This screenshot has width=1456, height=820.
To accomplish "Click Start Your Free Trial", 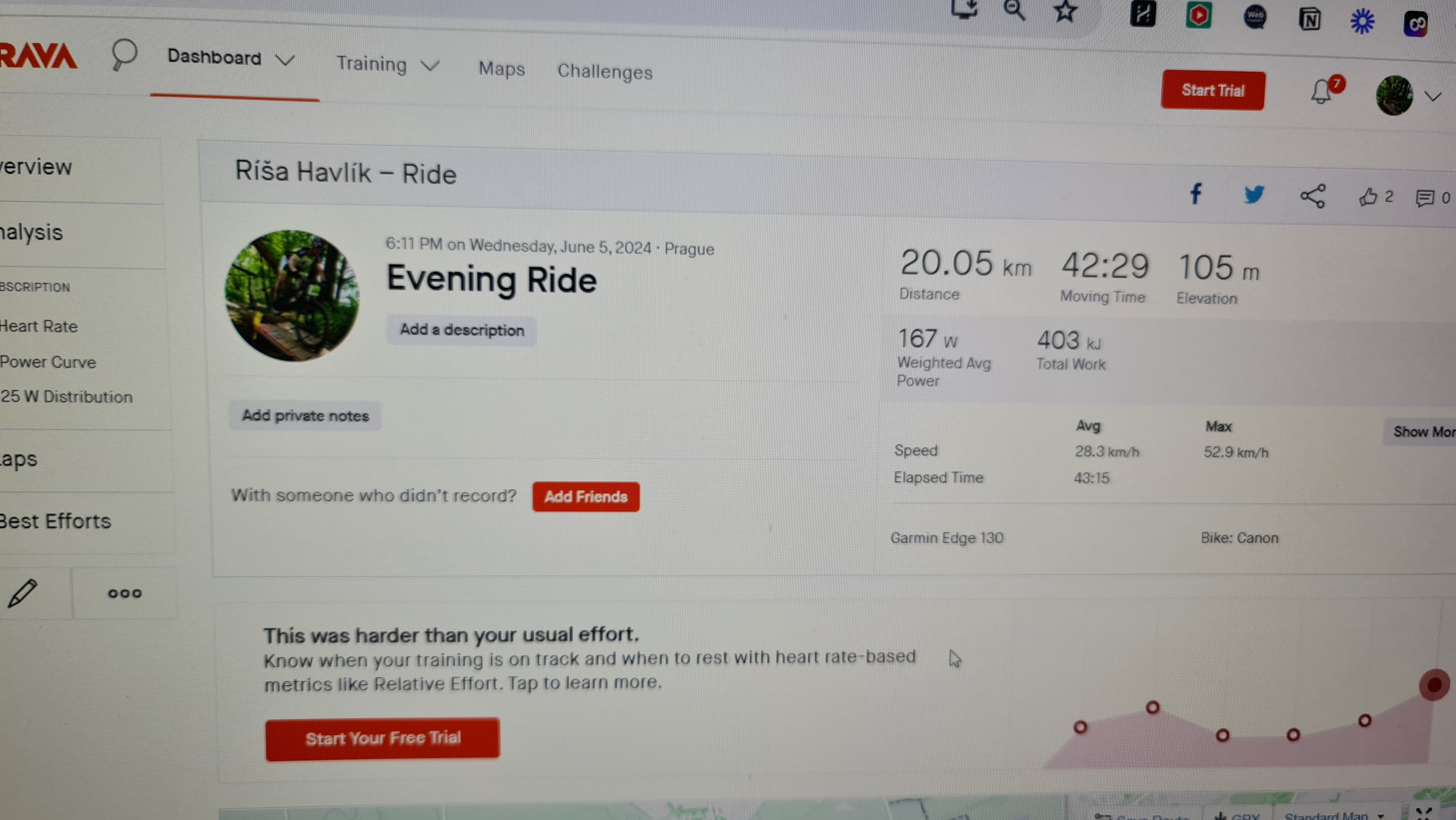I will (383, 738).
